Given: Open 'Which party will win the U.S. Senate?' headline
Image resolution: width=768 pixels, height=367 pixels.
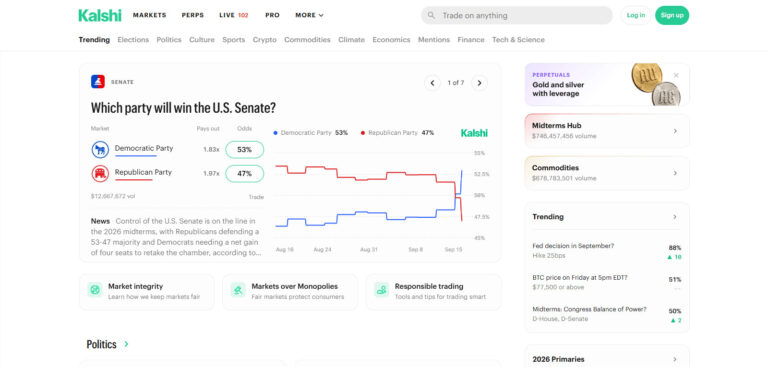Looking at the screenshot, I should 183,108.
